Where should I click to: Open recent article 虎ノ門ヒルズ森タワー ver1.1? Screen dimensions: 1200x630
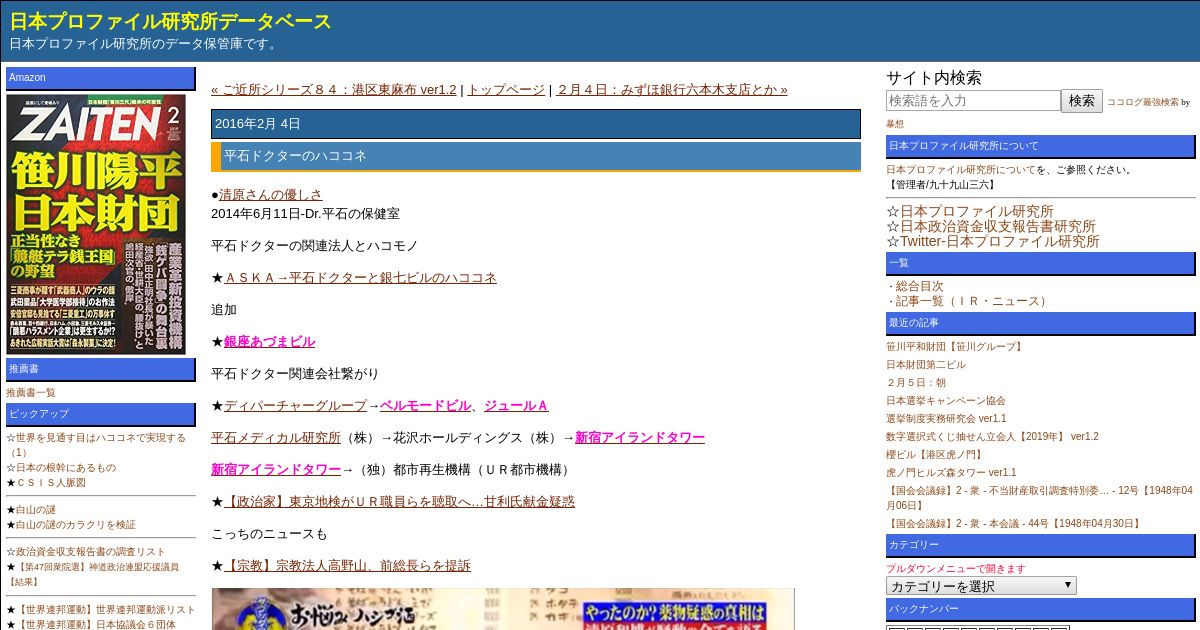pos(951,473)
